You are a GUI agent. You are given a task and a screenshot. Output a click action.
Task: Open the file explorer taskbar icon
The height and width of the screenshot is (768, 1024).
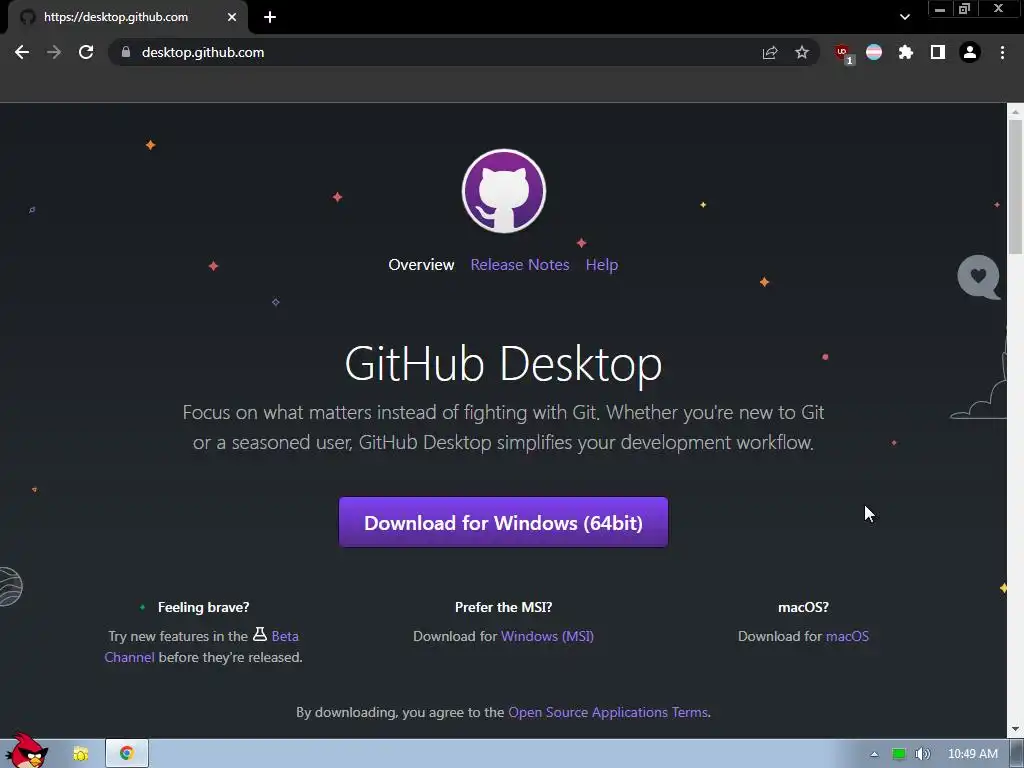tap(81, 754)
